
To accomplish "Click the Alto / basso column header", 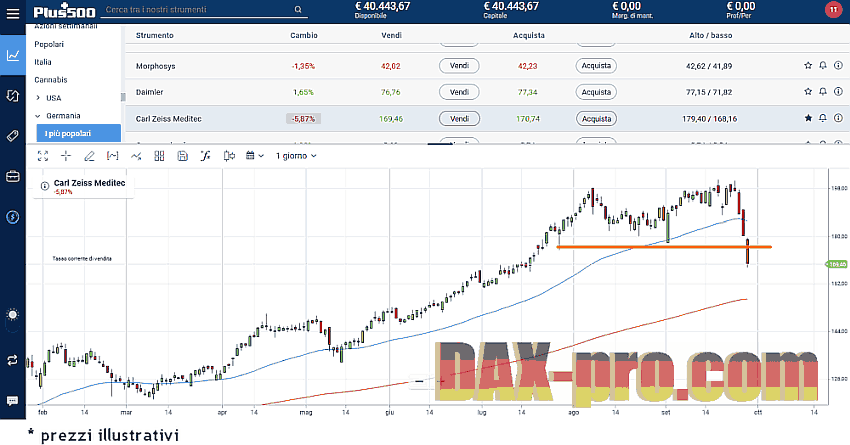I will 710,35.
